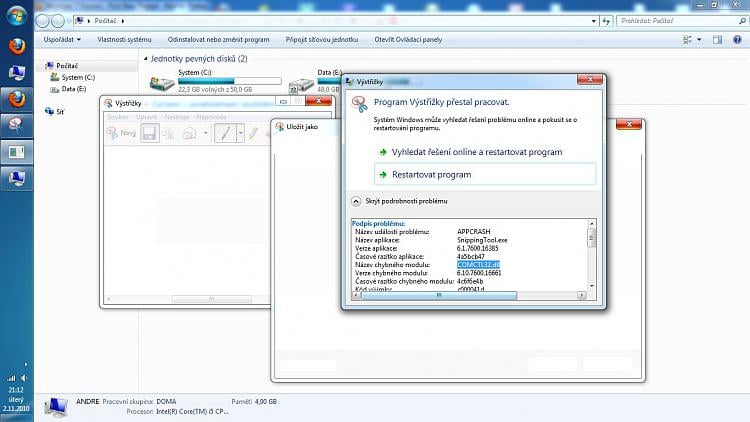Open the view options dropdown arrow
The image size is (750, 422).
pos(699,40)
